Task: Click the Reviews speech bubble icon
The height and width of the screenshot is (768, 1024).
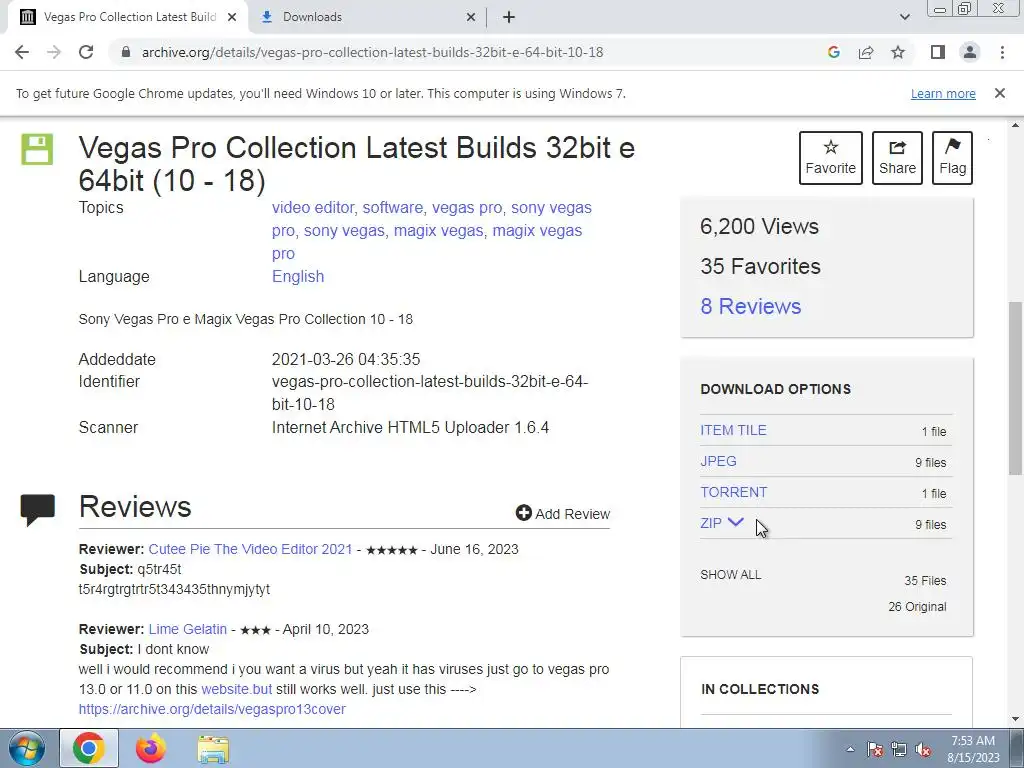Action: point(37,509)
